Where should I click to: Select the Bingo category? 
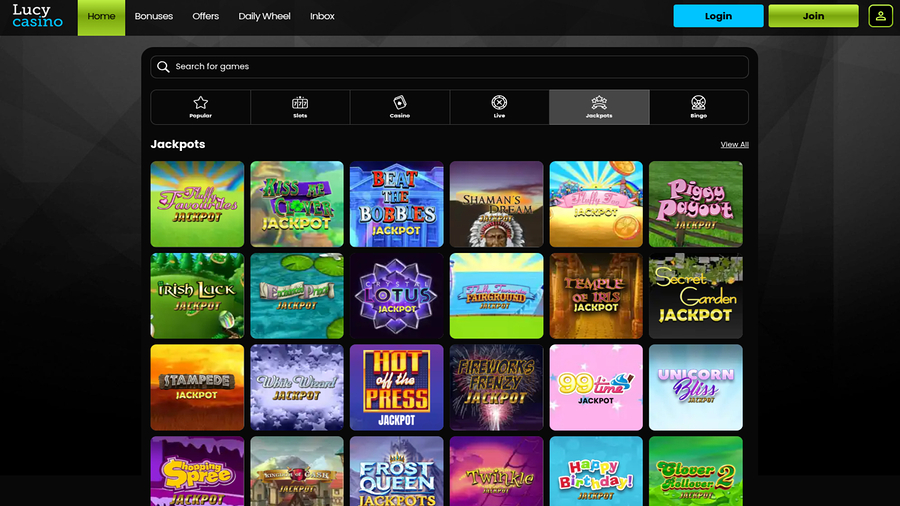tap(699, 107)
